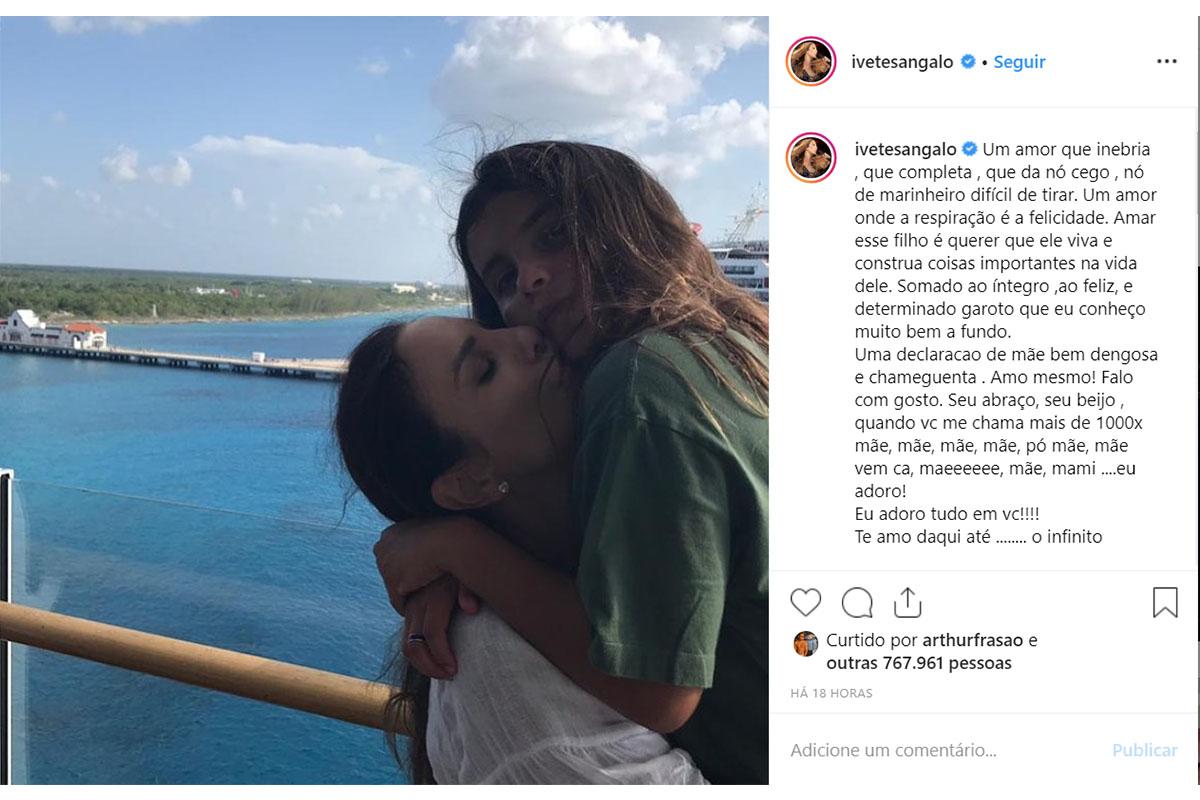Click the post photo of the embrace
Viewport: 1200px width, 800px height.
tap(384, 400)
